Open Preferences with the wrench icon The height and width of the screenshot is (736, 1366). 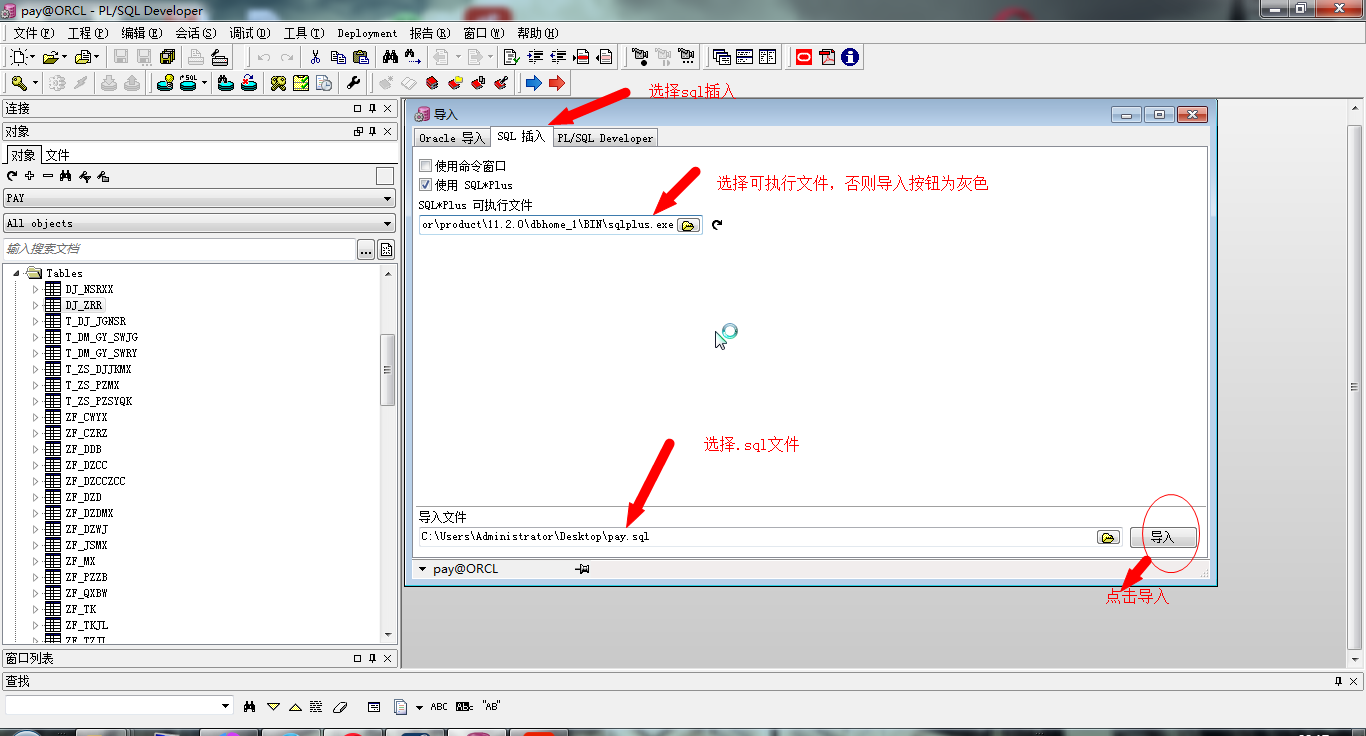353,83
